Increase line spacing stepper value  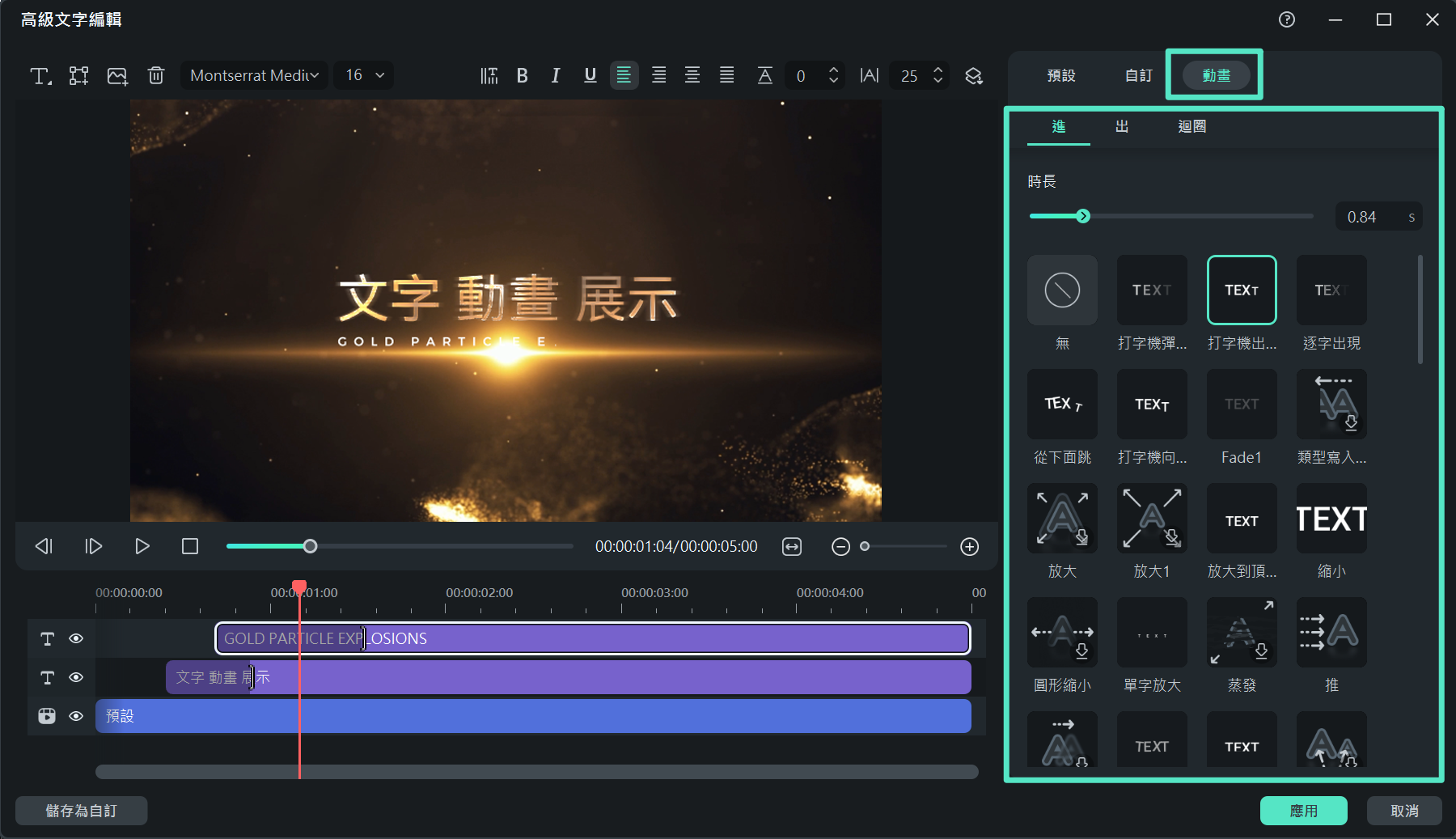(x=833, y=70)
